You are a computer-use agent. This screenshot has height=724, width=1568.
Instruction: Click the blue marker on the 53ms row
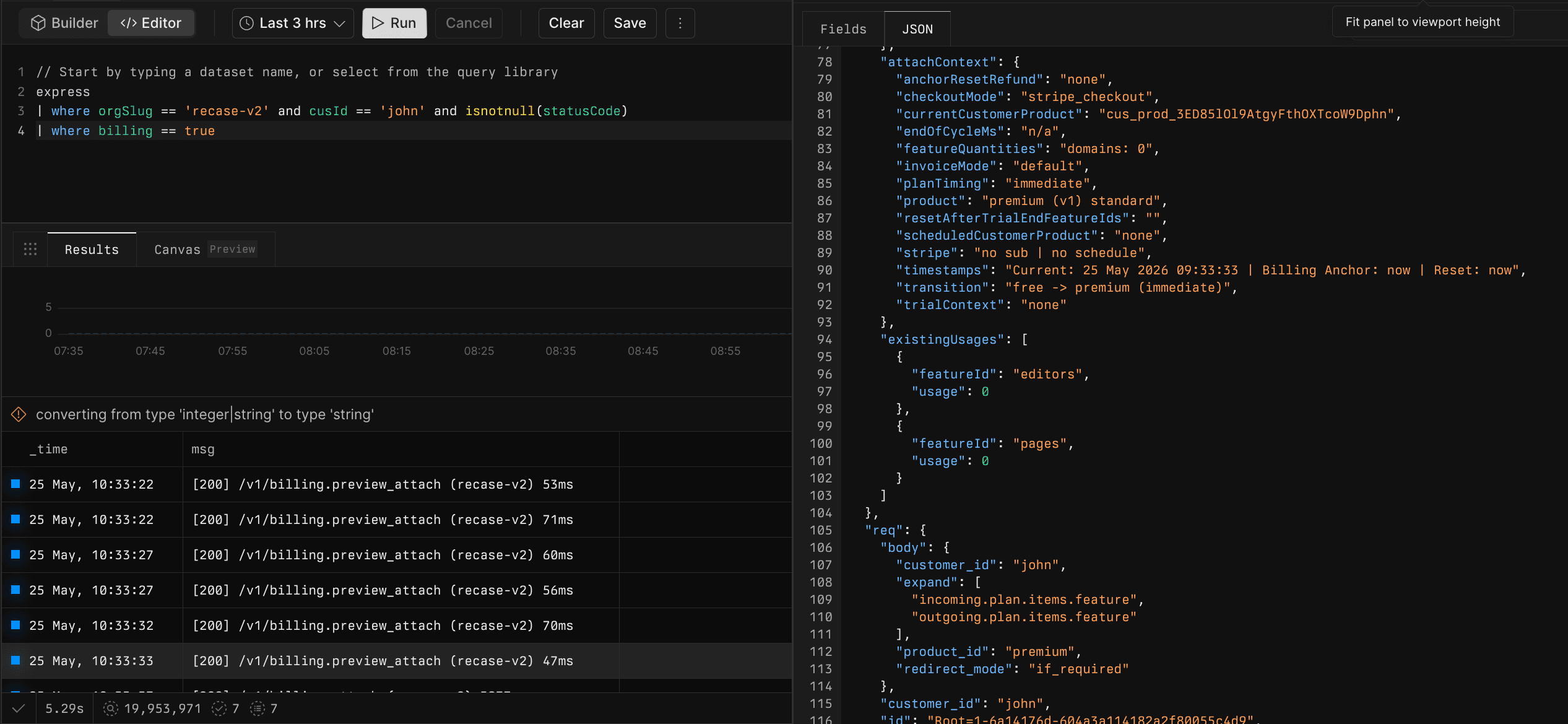16,484
